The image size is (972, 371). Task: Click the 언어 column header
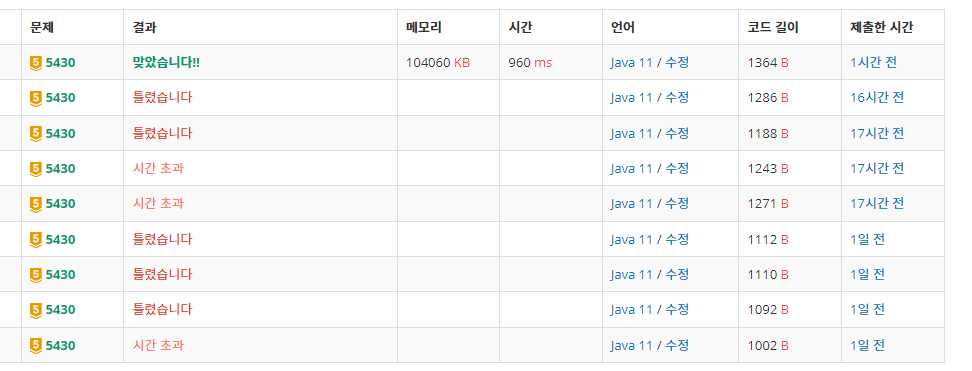click(x=622, y=27)
